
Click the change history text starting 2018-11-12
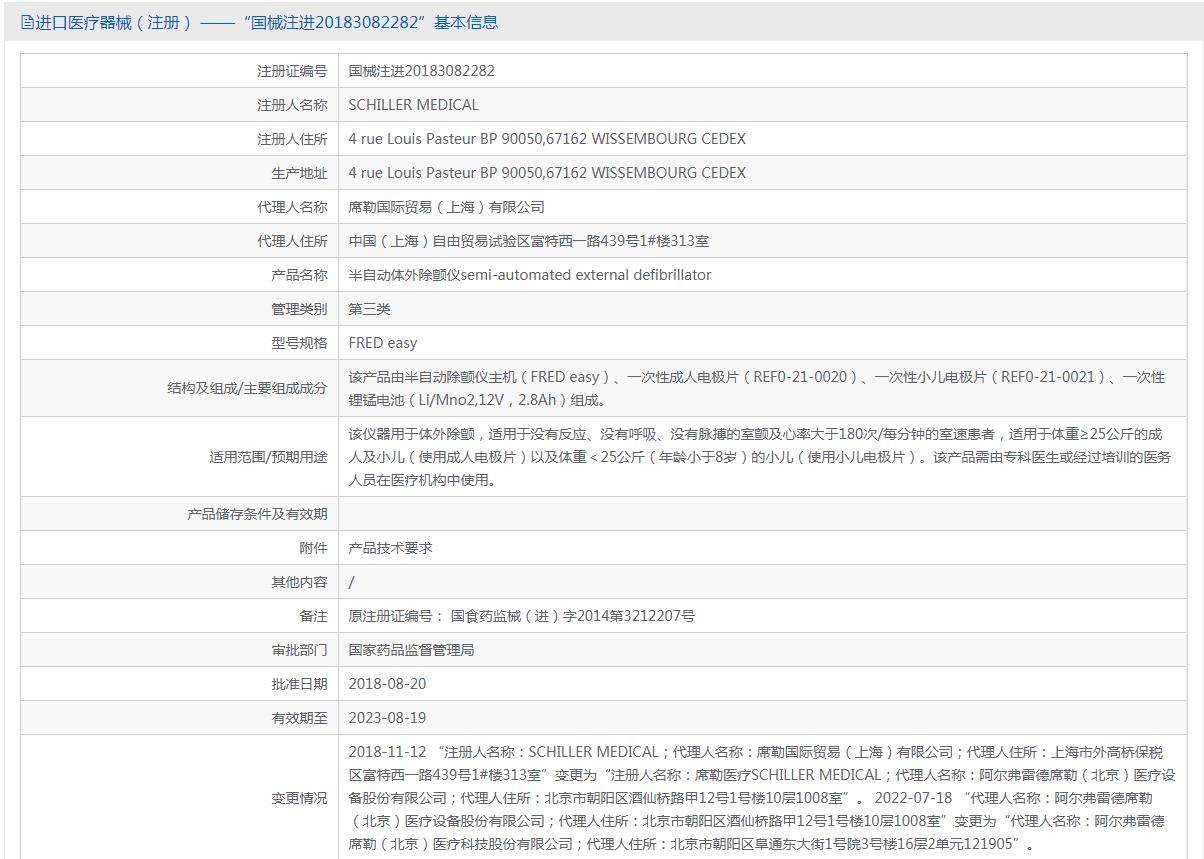pos(762,798)
